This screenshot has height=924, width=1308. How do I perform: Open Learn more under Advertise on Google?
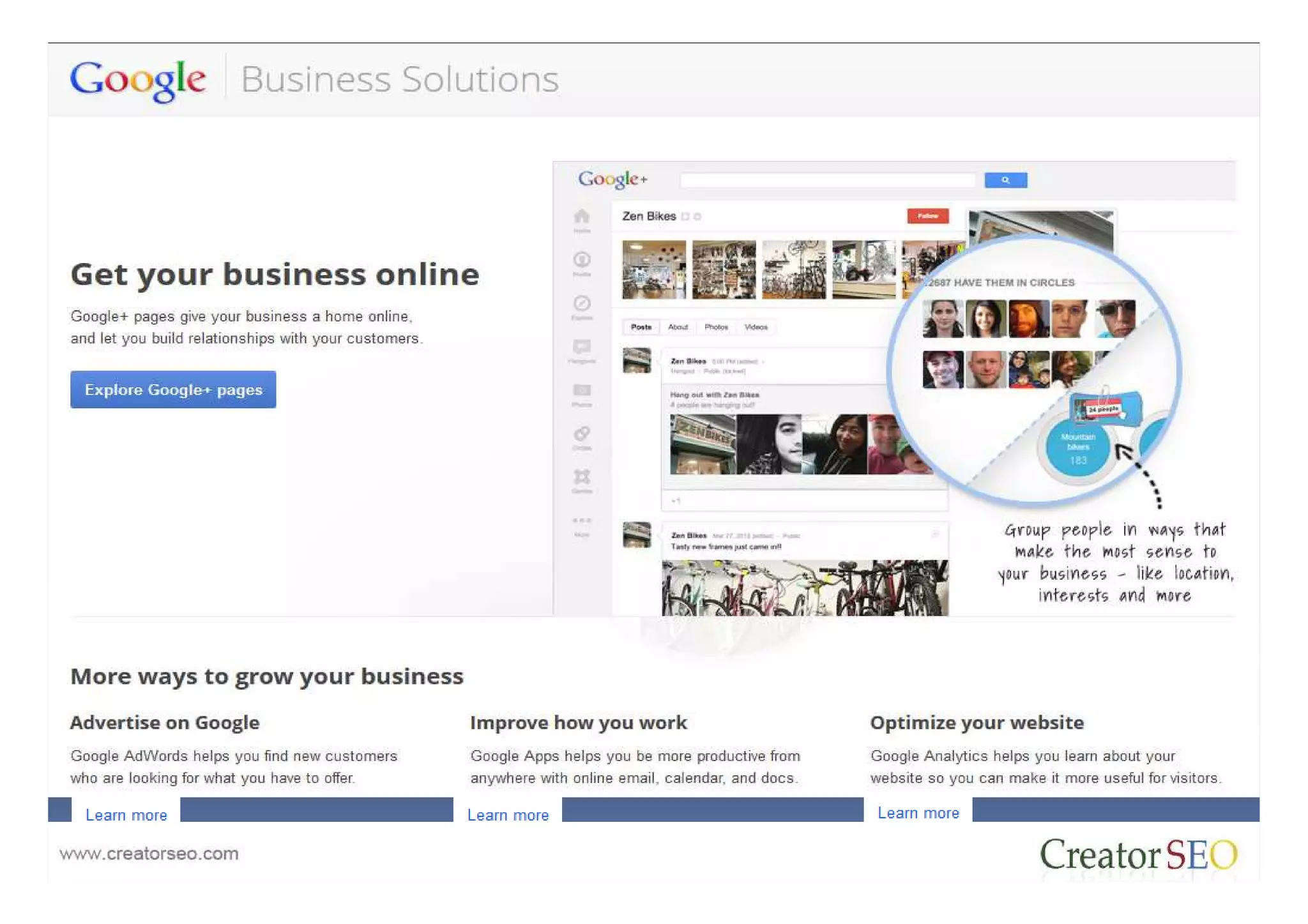click(x=126, y=815)
